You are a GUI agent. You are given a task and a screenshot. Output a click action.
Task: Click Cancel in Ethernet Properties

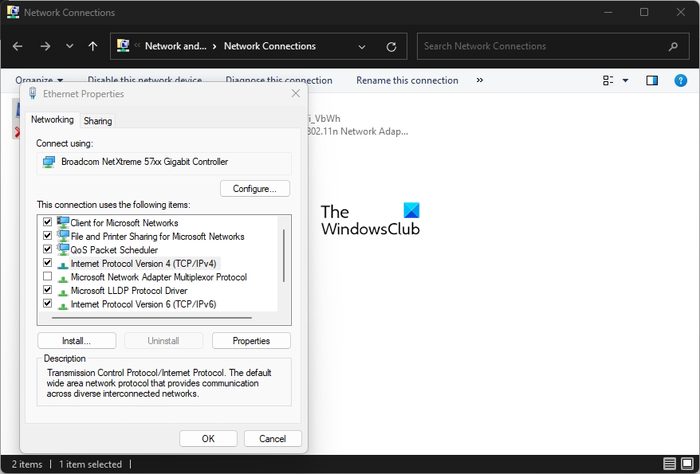[273, 439]
